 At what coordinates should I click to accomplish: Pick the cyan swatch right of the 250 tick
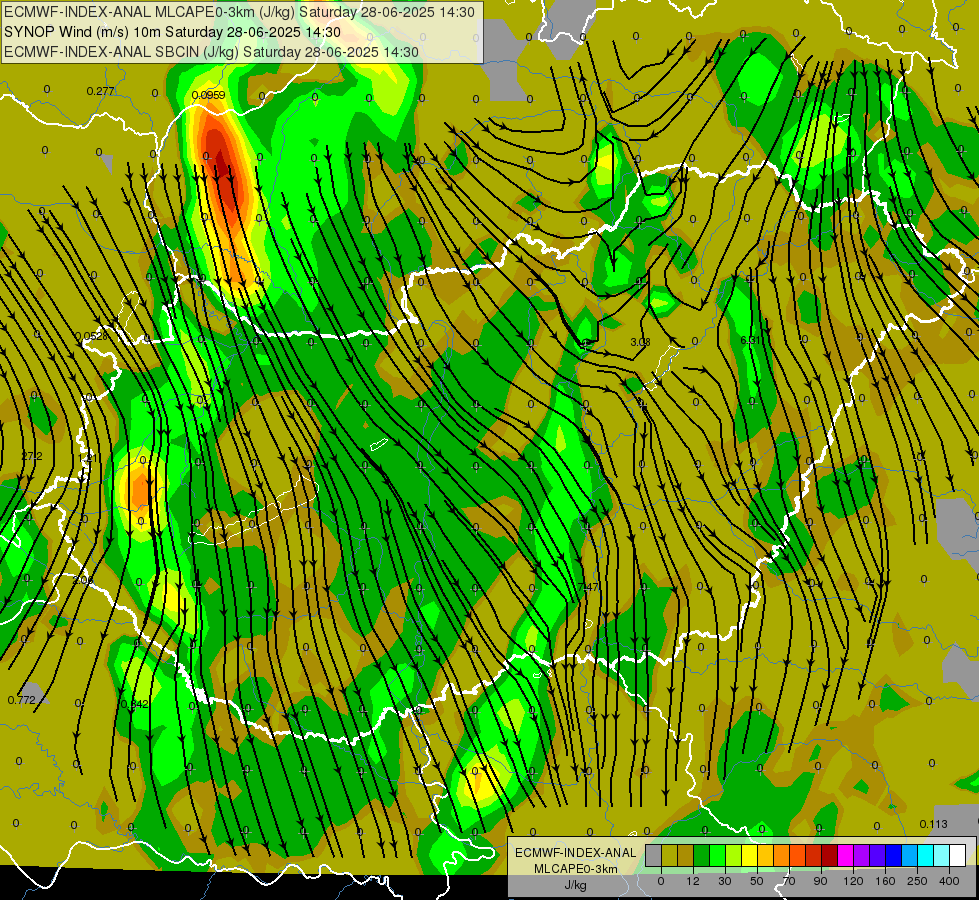[x=926, y=855]
